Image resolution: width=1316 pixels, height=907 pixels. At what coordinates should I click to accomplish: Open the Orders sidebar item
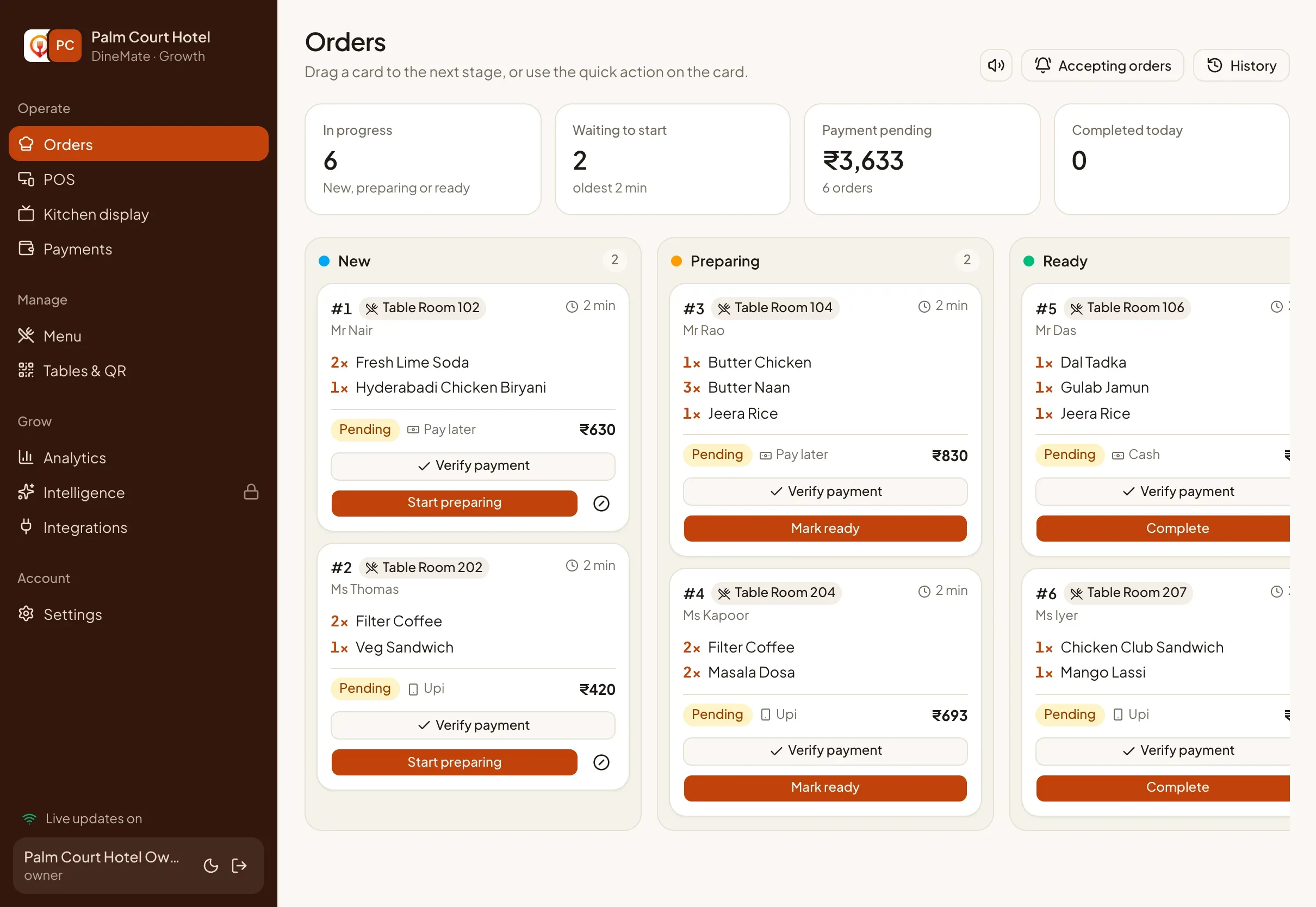(x=139, y=144)
